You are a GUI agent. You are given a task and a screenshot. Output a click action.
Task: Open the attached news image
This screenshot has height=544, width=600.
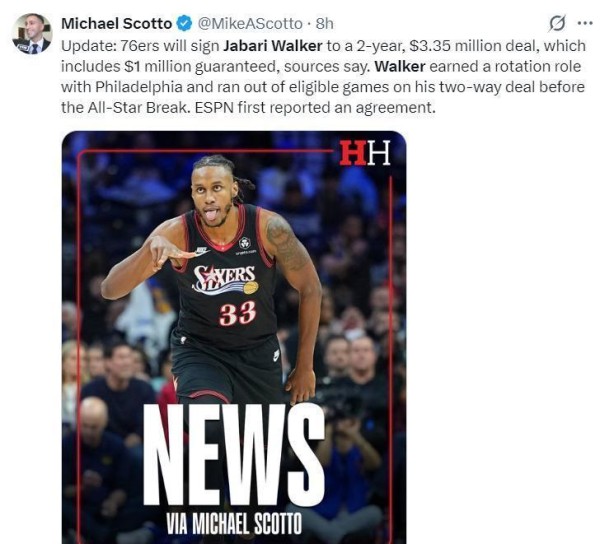point(234,337)
